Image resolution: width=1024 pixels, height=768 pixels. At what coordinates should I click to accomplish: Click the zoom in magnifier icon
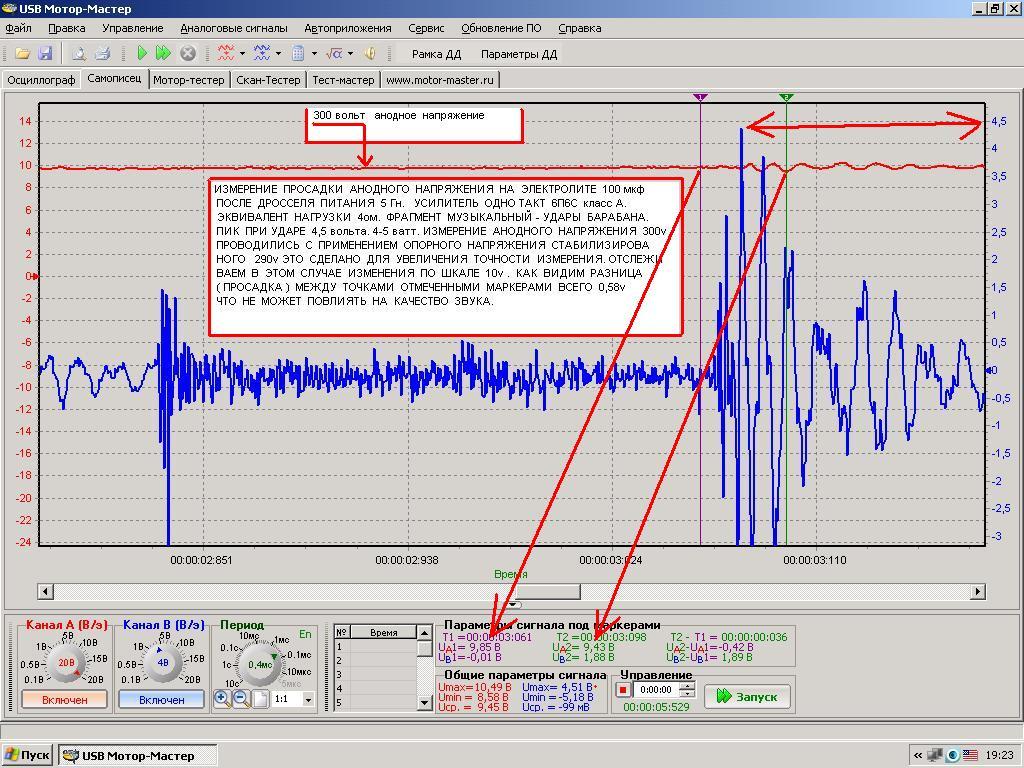click(x=222, y=699)
